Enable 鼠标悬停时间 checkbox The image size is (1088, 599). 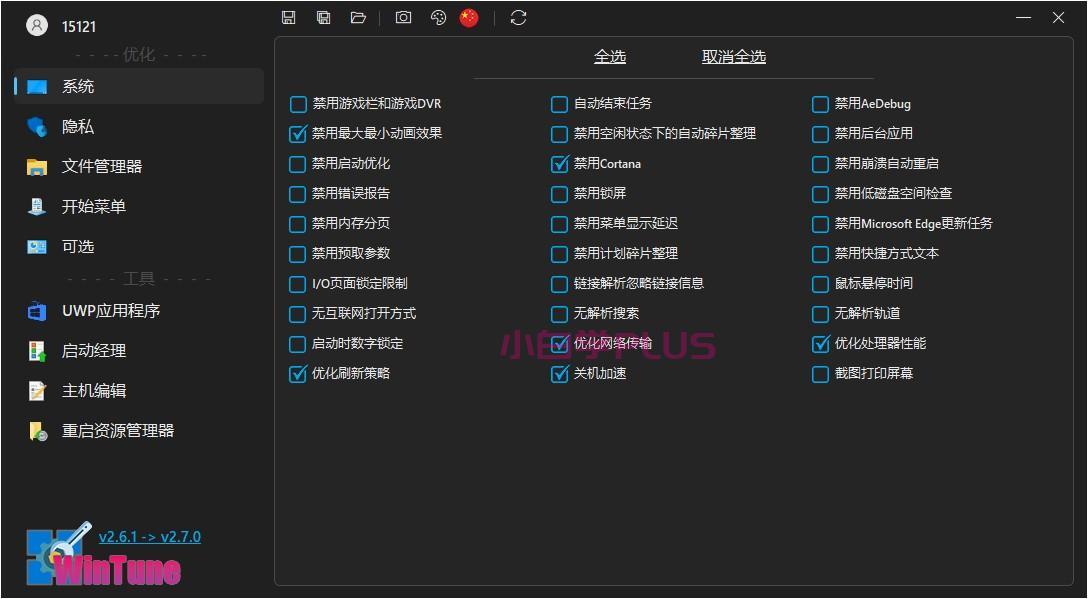tap(820, 284)
